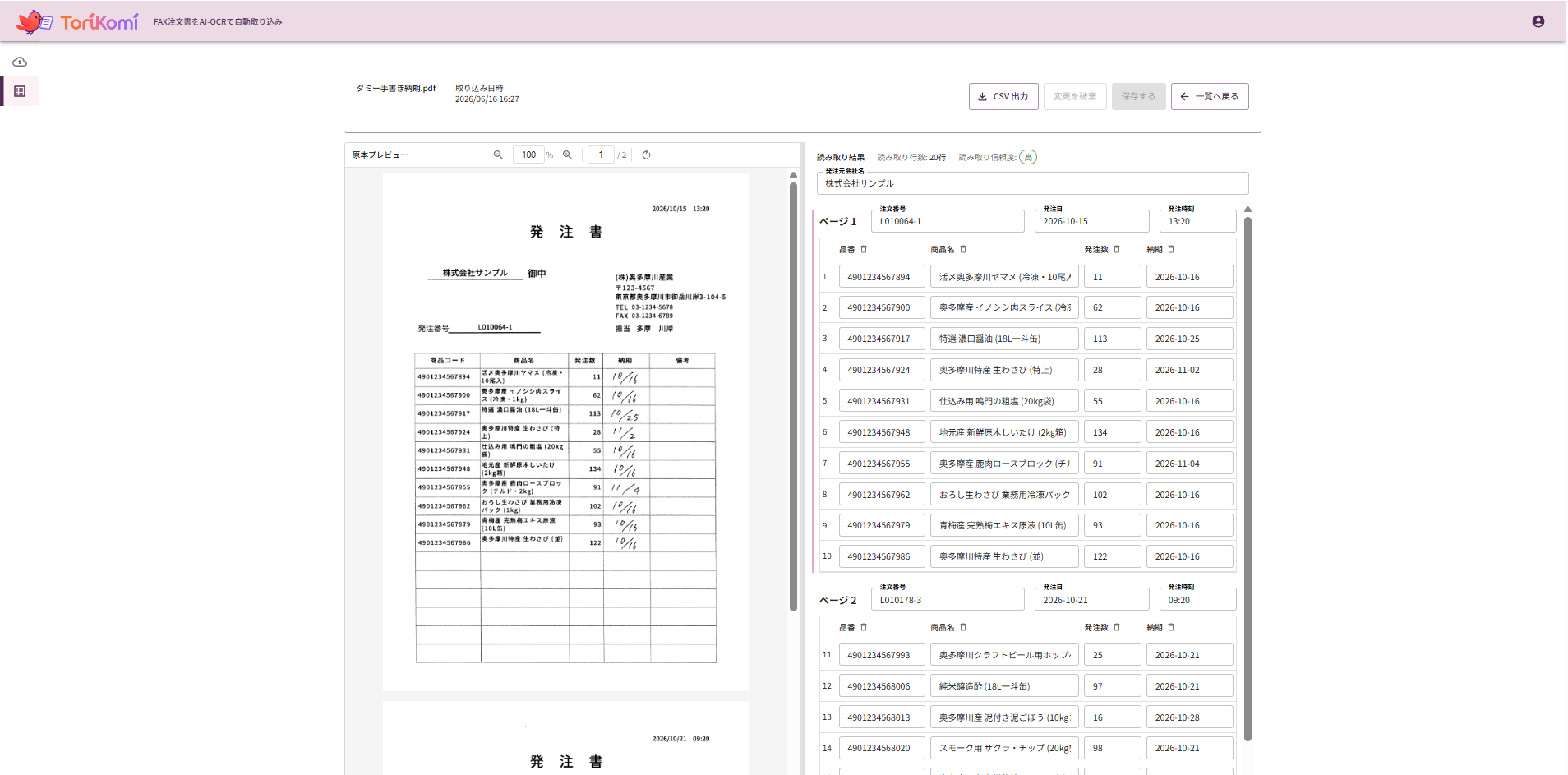The width and height of the screenshot is (1568, 775).
Task: Open the user account menu
Action: (1538, 21)
